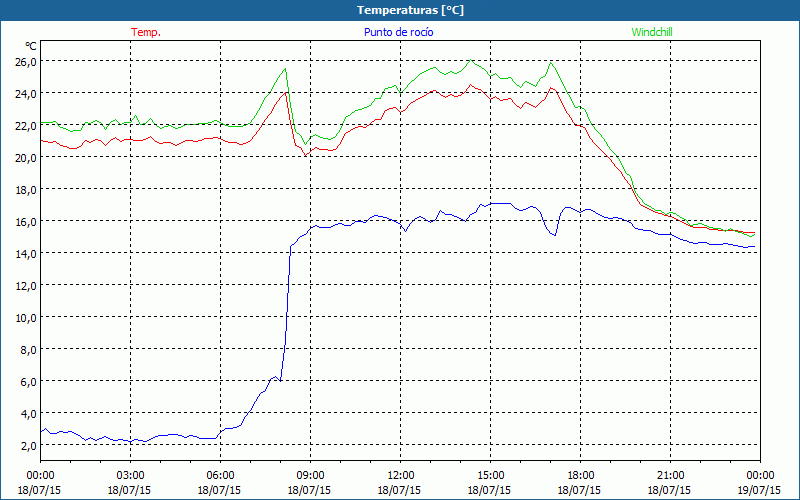Click the '4,0' y-axis value
This screenshot has height=500, width=800.
pyautogui.click(x=28, y=413)
